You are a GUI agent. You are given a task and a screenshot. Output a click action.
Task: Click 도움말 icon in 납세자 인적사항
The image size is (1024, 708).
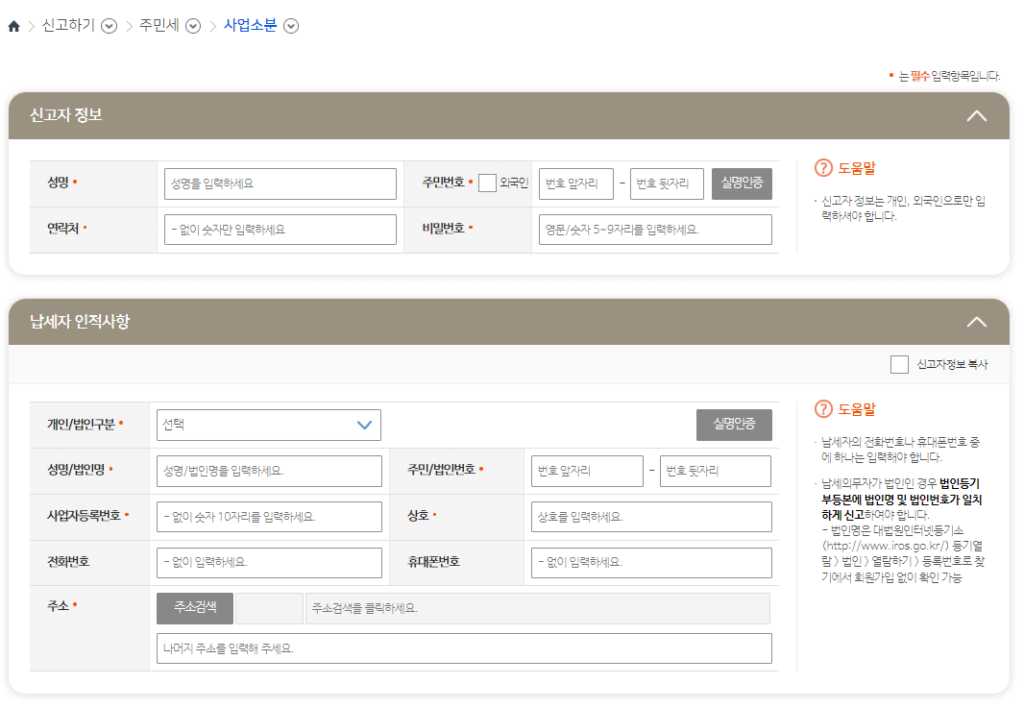(x=824, y=410)
